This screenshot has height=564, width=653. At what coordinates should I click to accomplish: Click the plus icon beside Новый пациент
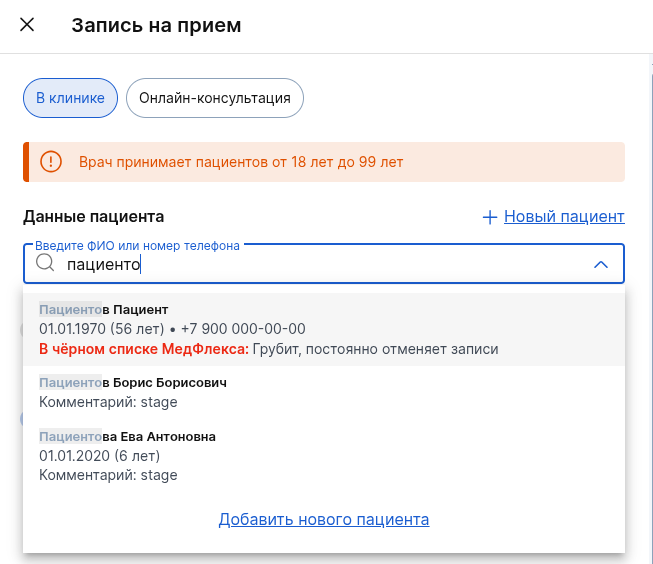point(490,217)
